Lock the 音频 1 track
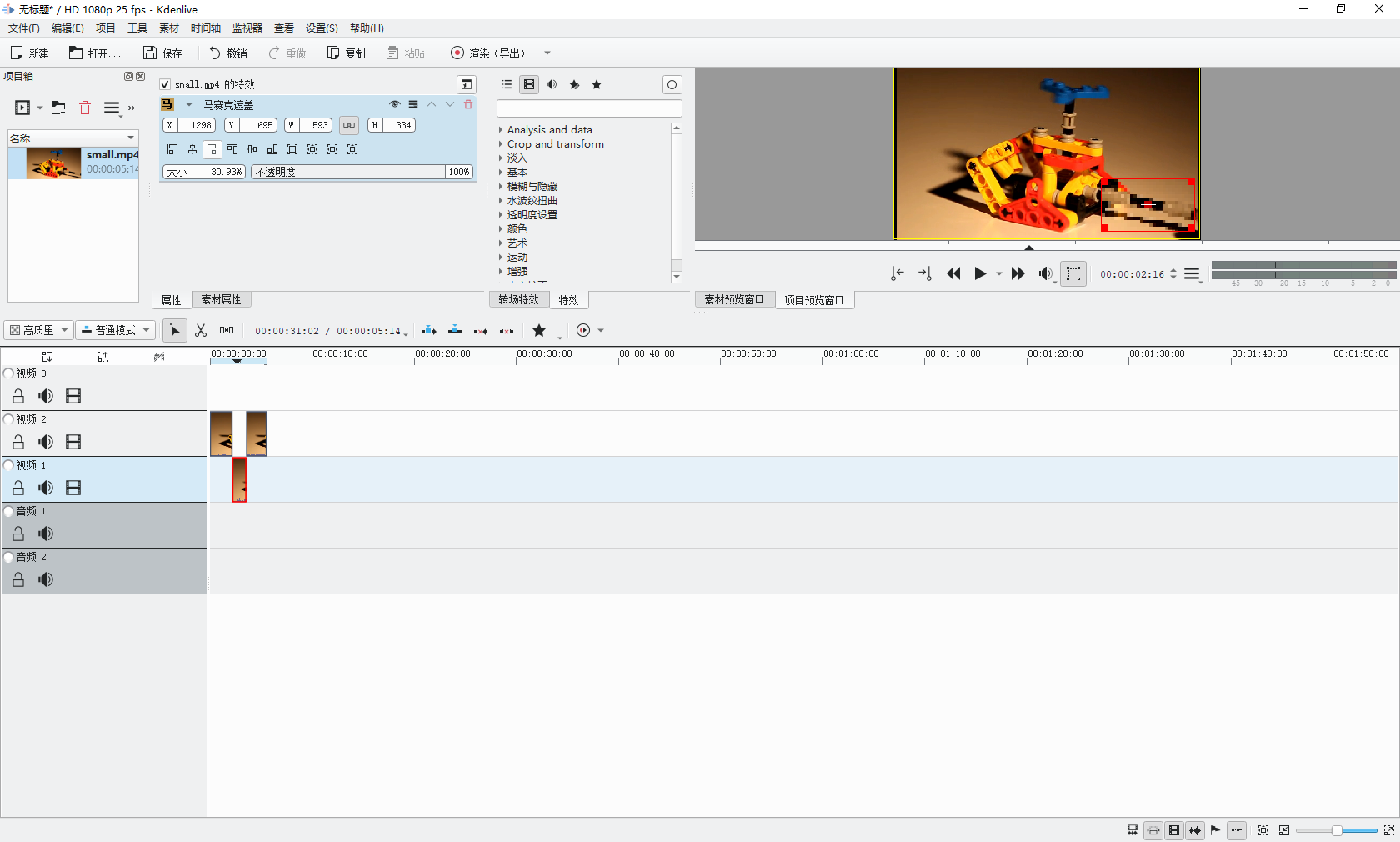1400x842 pixels. click(18, 534)
